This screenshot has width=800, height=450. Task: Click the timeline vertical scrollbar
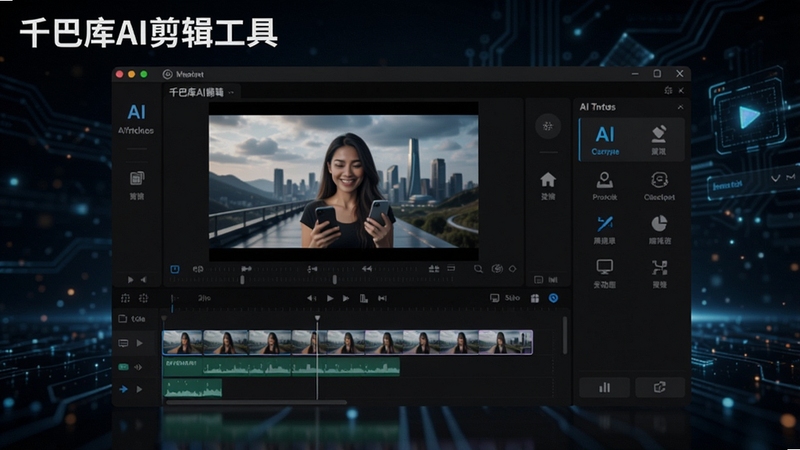(565, 335)
